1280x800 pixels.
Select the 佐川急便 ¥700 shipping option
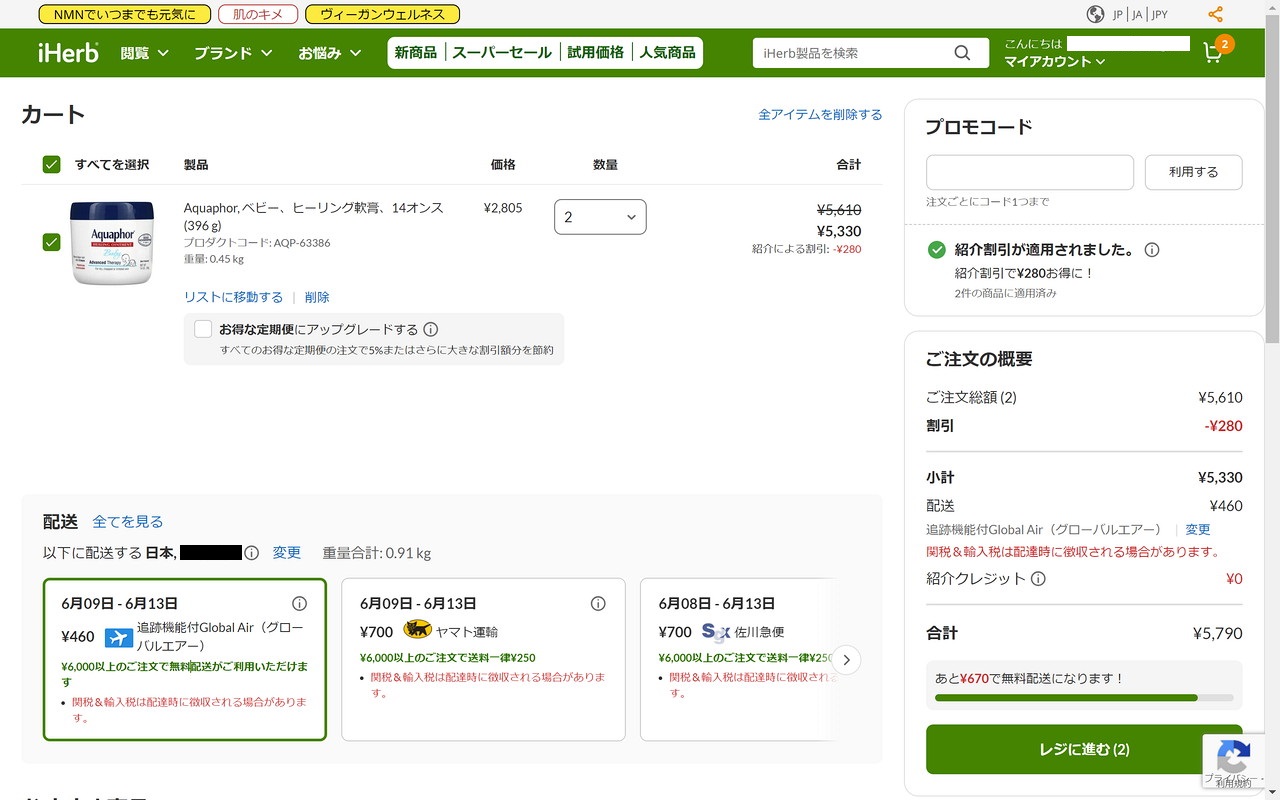[737, 660]
